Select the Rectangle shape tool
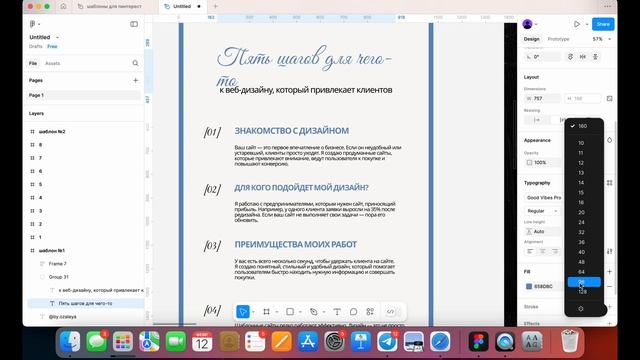Image resolution: width=640 pixels, height=360 pixels. tap(290, 312)
